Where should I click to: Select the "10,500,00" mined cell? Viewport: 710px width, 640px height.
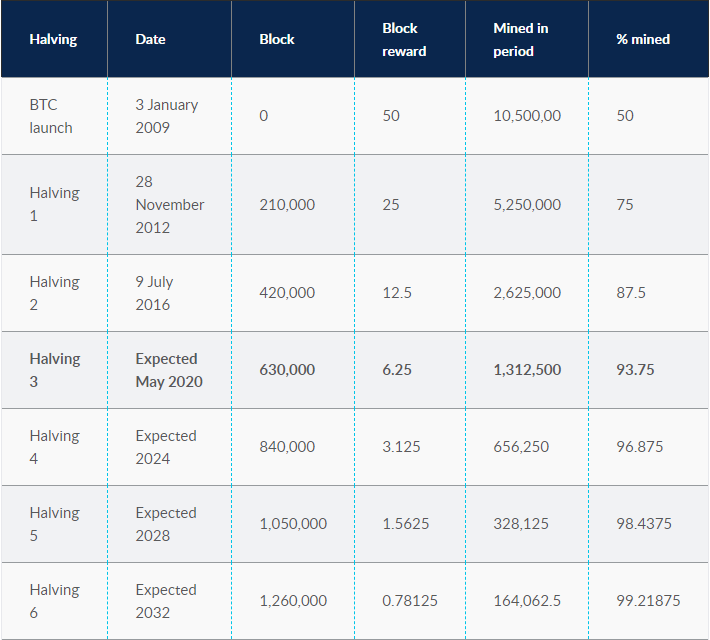click(527, 116)
